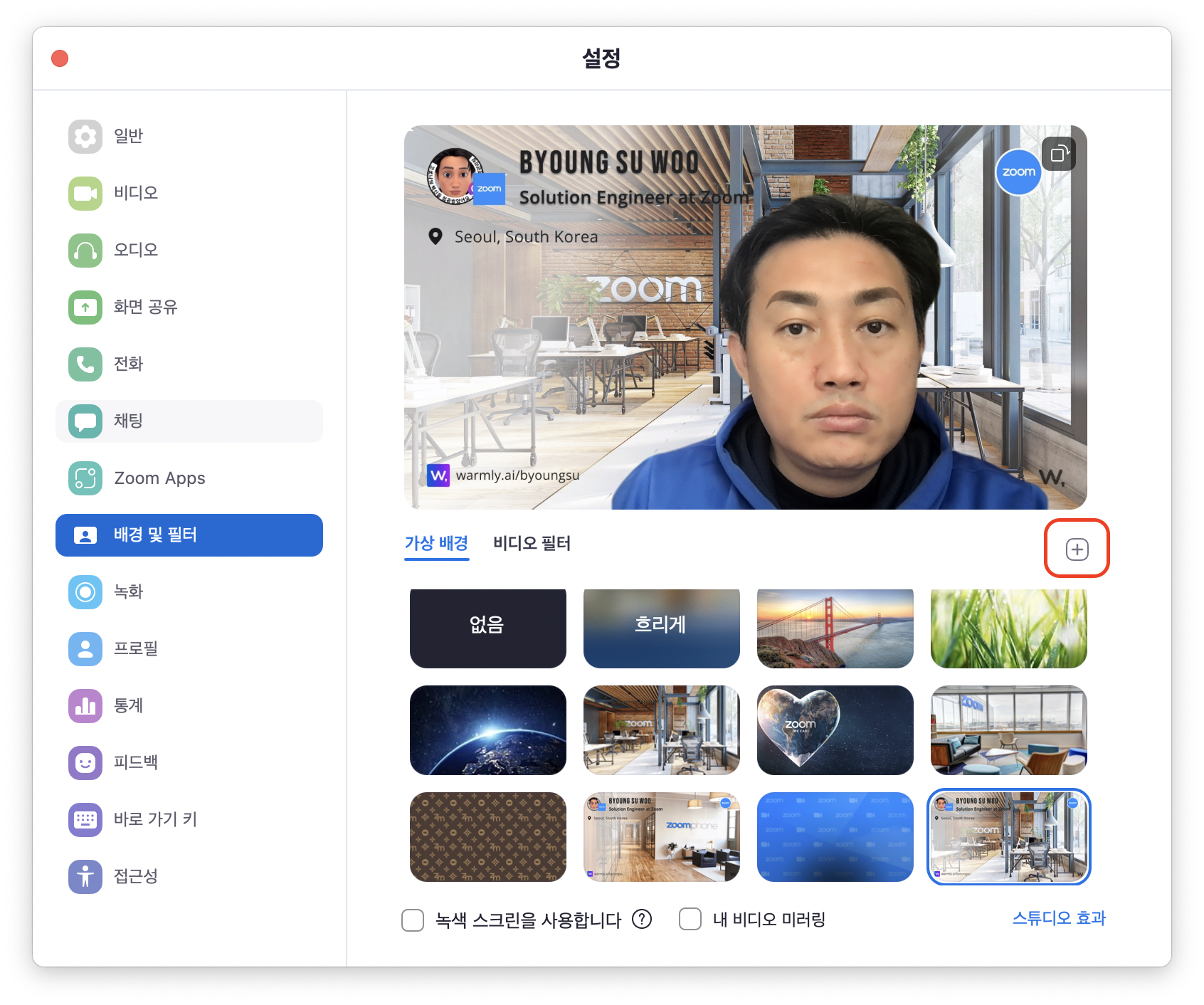Choose the Zoom heart-shaped globe background
The image size is (1204, 1005).
pyautogui.click(x=835, y=730)
